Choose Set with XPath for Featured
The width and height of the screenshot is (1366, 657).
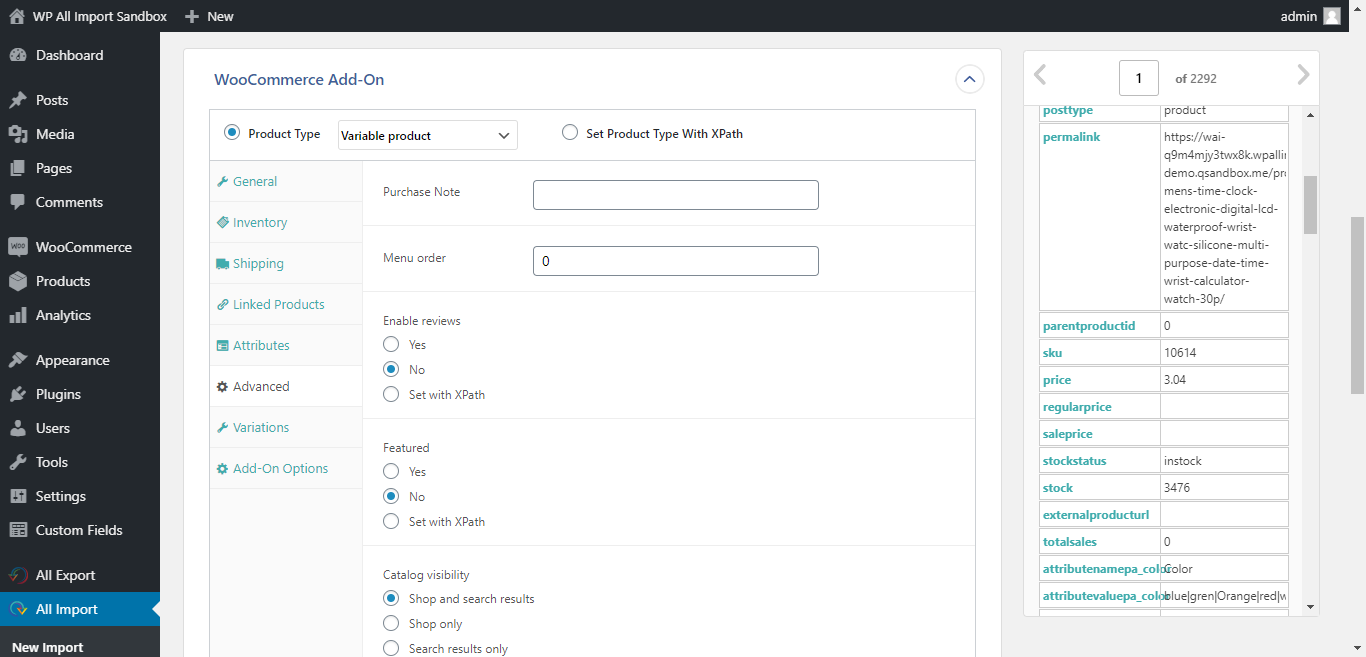click(x=391, y=522)
